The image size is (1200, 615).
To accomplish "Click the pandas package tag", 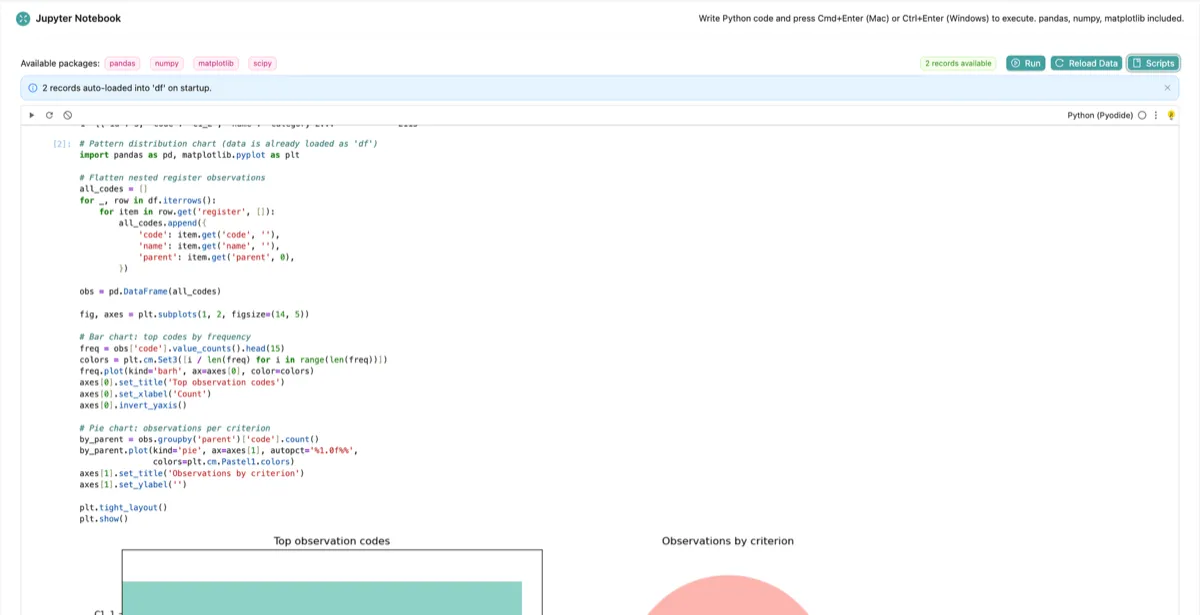I will point(122,63).
